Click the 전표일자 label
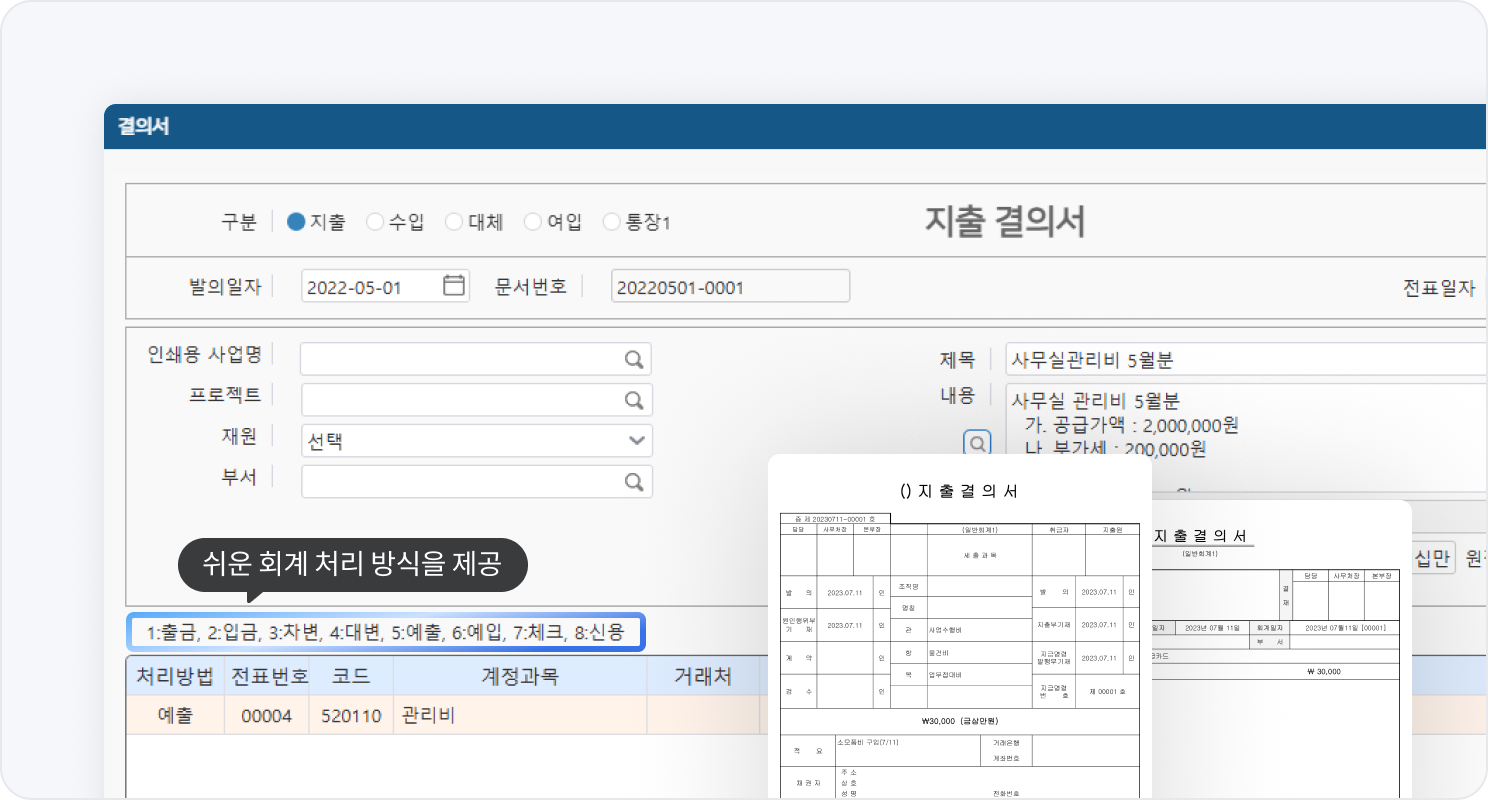The width and height of the screenshot is (1488, 800). [x=1439, y=288]
